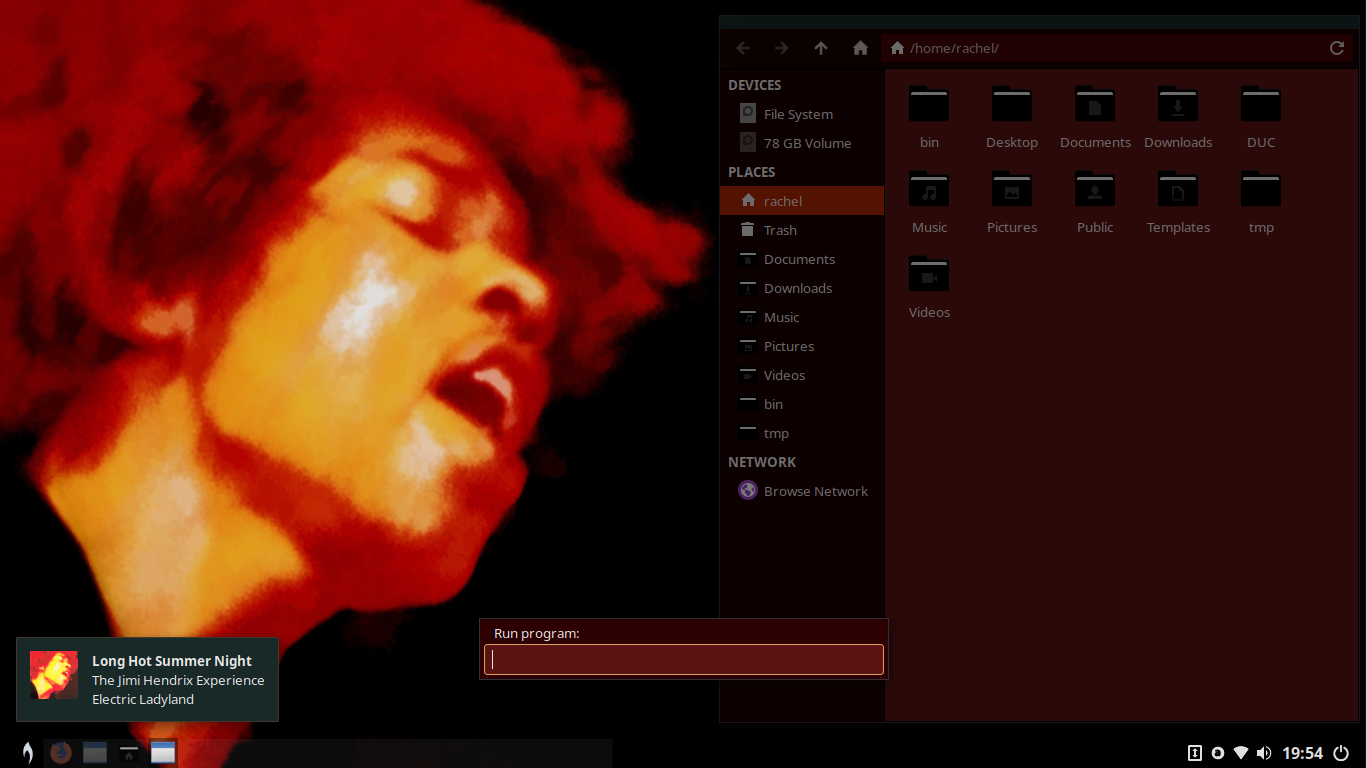Open Trash in the Places sidebar

[802, 230]
